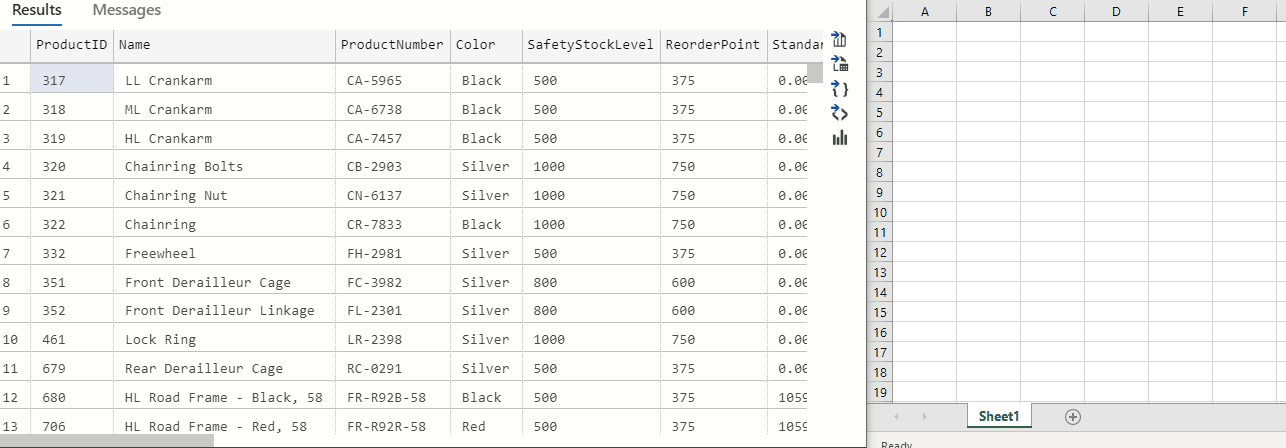Click the Save as XML icon

(x=840, y=113)
